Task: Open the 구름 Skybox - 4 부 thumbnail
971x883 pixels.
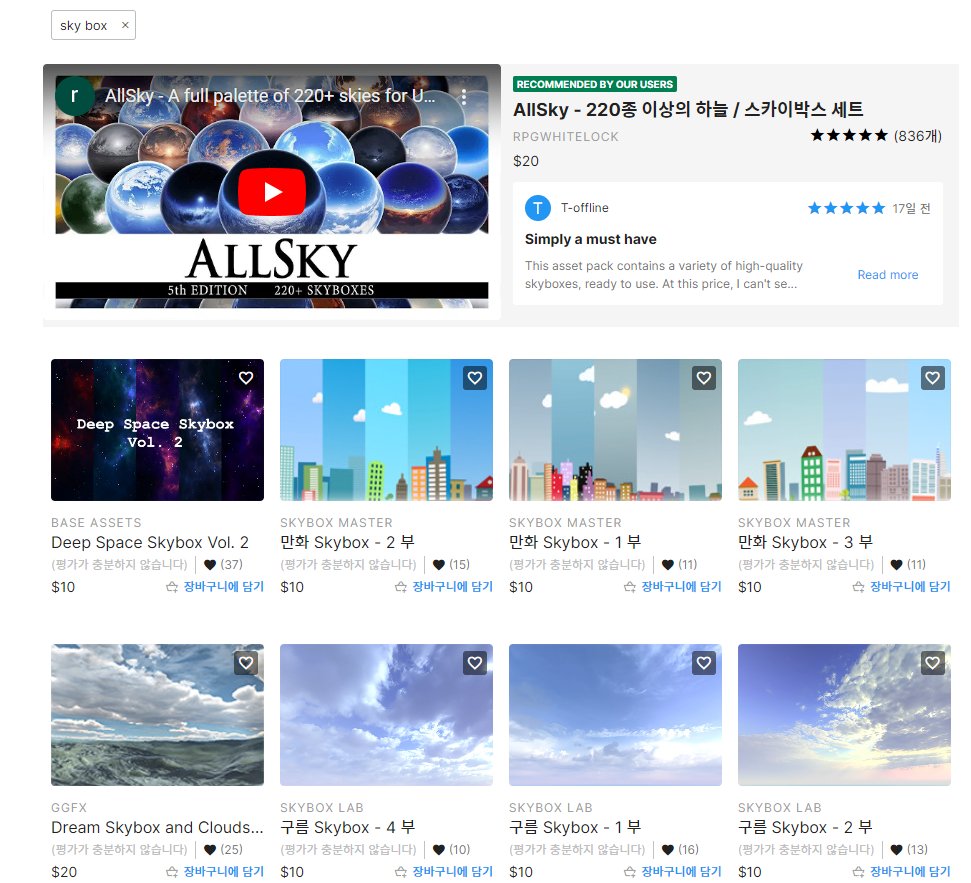Action: pyautogui.click(x=386, y=715)
